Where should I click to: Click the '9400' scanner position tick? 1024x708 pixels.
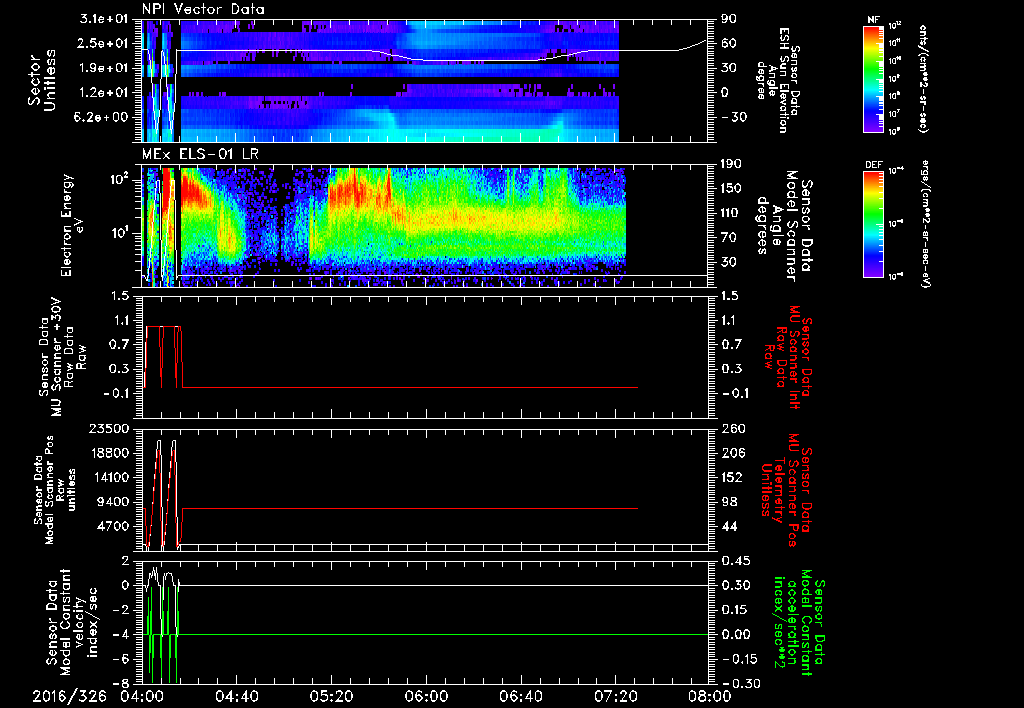coord(115,502)
